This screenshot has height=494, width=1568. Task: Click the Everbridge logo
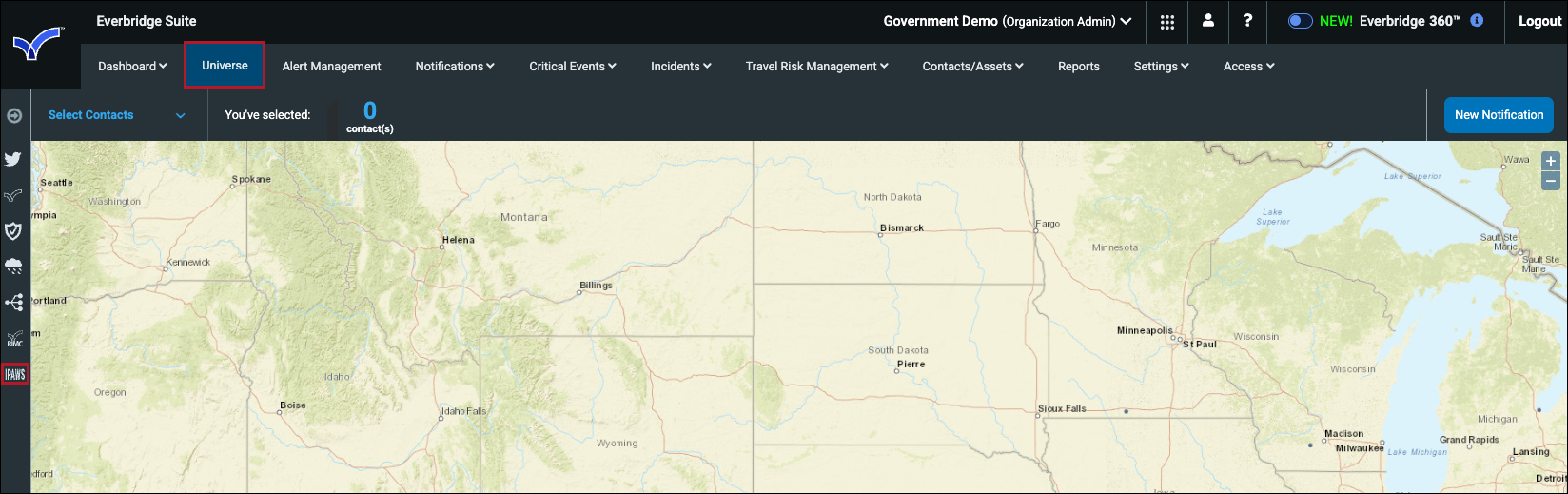pos(38,44)
